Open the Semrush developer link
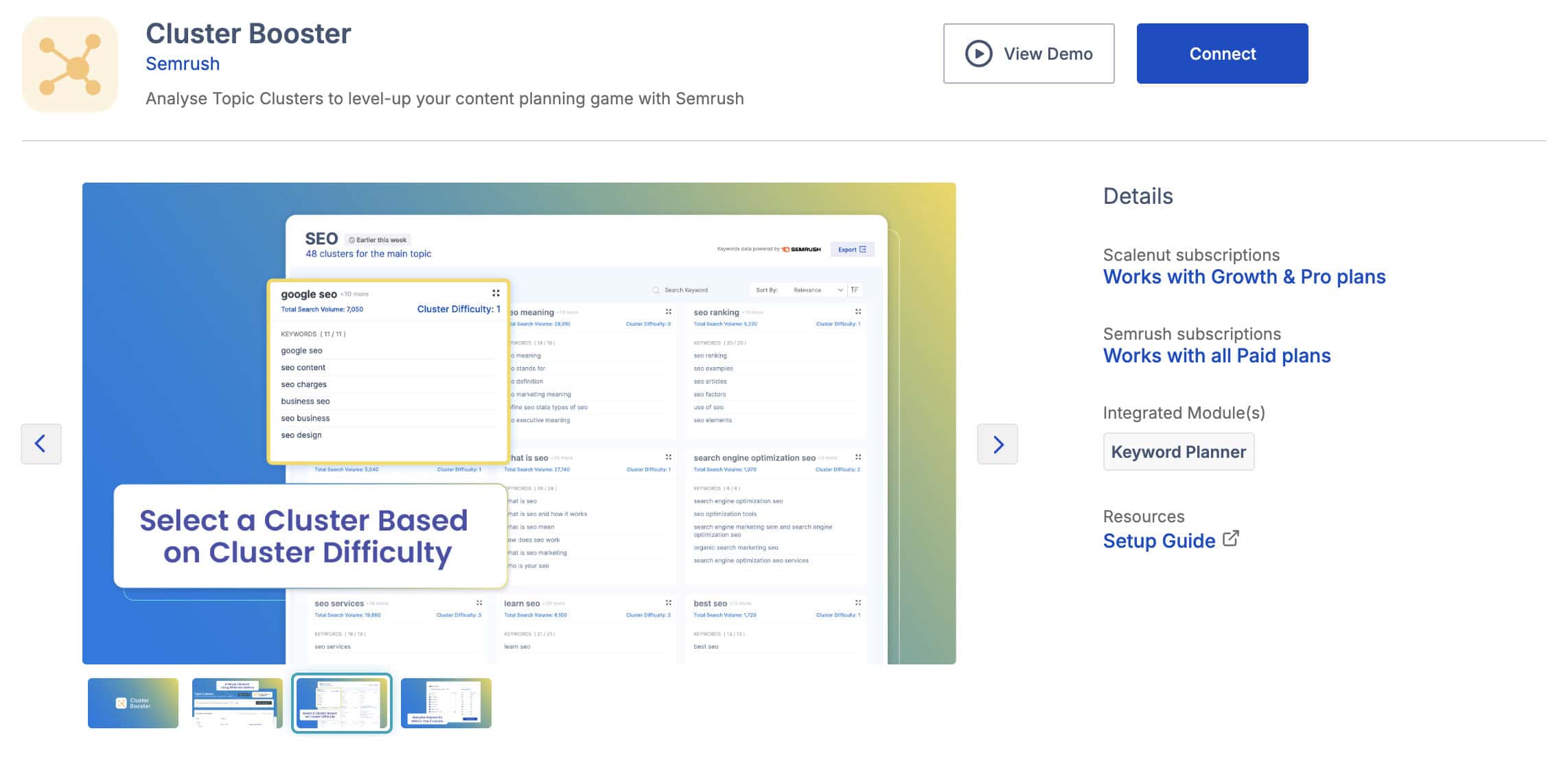The image size is (1568, 766). 183,64
